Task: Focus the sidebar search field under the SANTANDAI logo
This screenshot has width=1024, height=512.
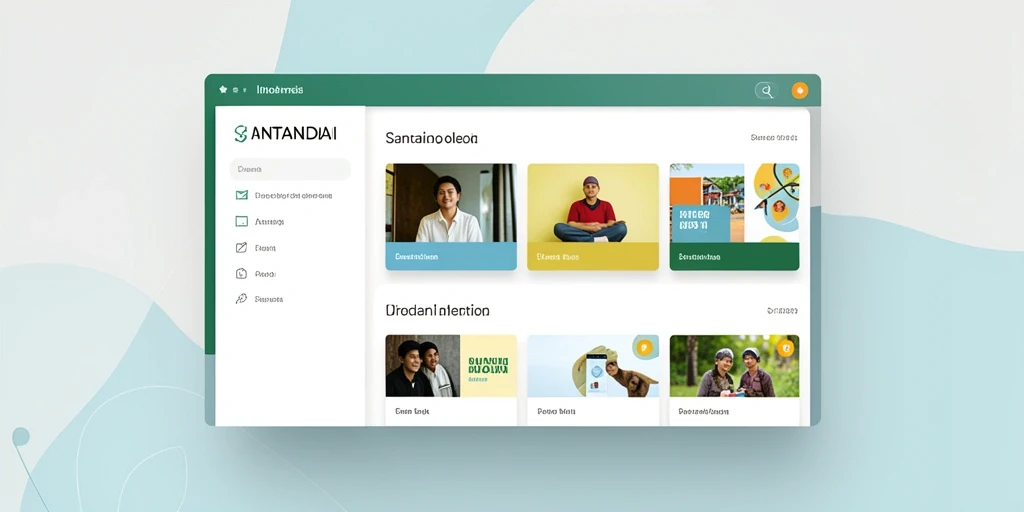Action: point(290,169)
